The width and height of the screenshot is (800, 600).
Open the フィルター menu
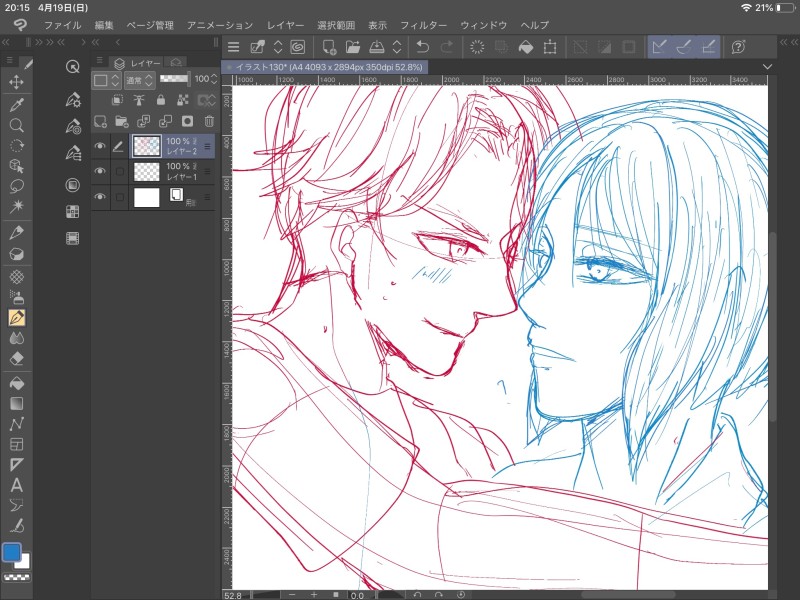423,25
